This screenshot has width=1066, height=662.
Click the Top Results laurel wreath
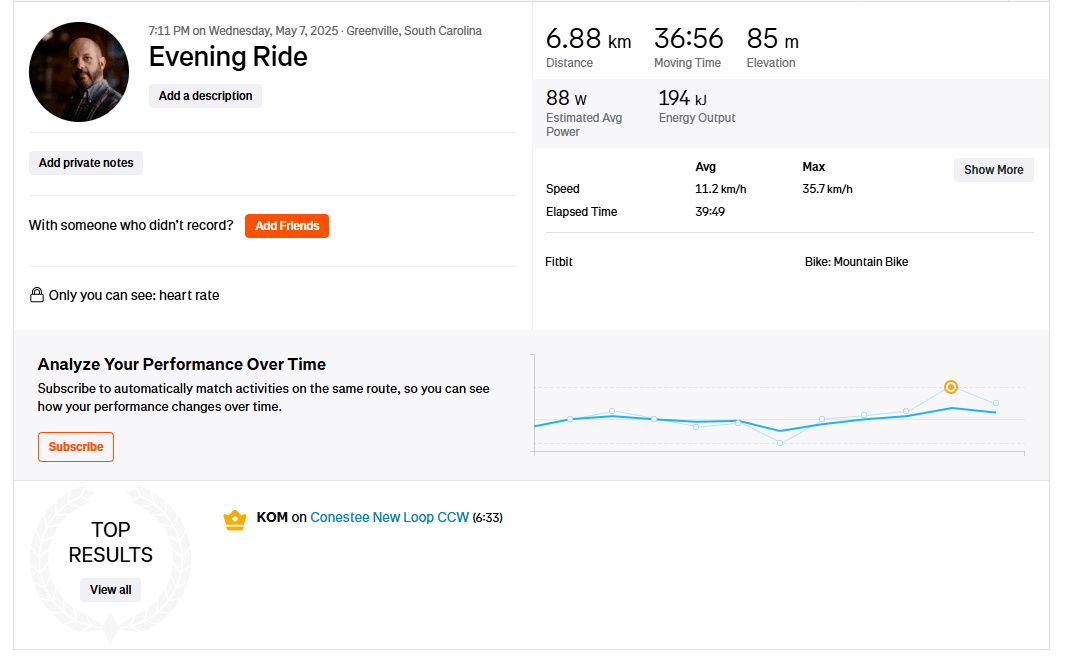[110, 563]
